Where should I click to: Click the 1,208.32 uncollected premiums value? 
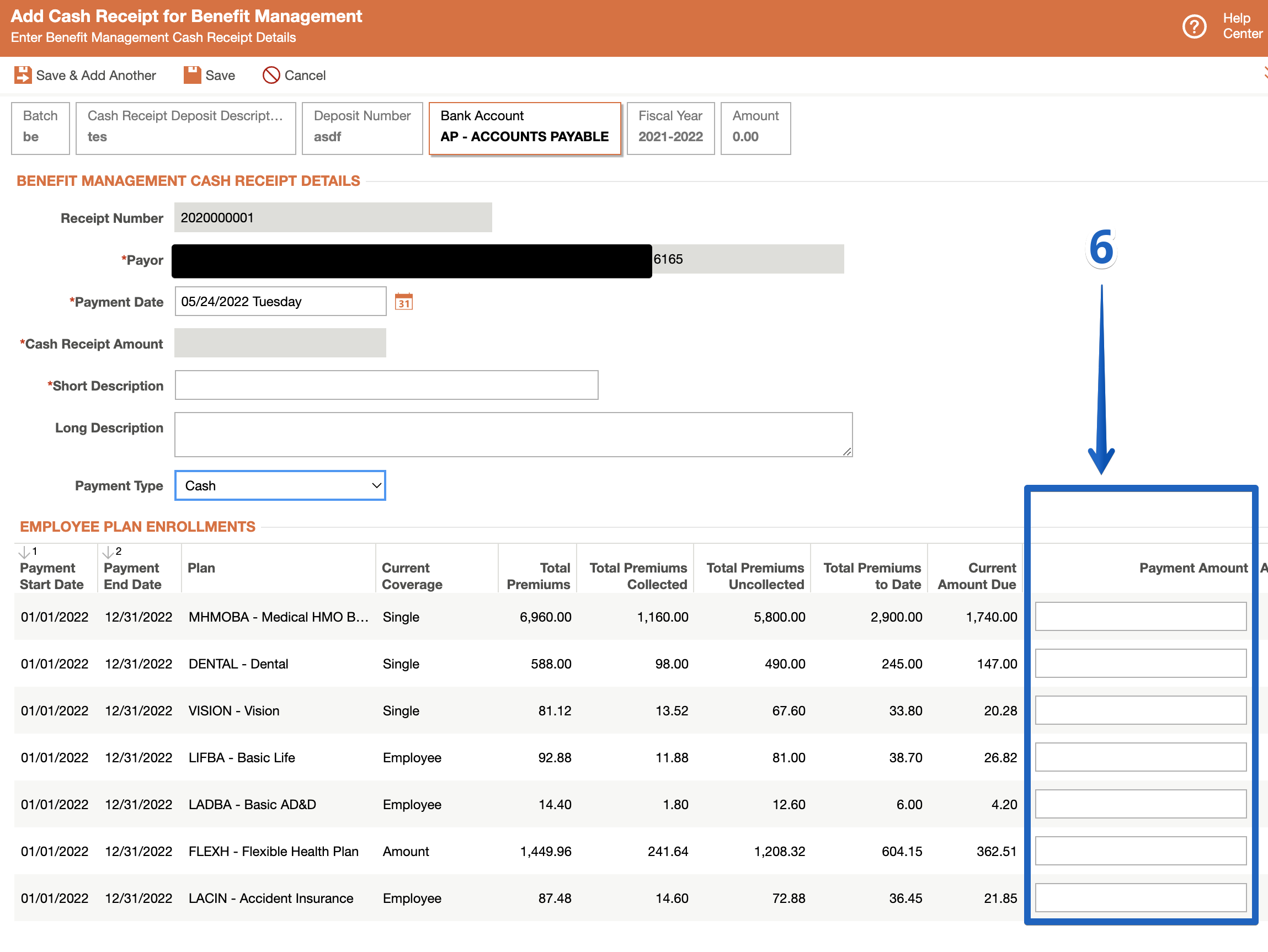tap(780, 852)
